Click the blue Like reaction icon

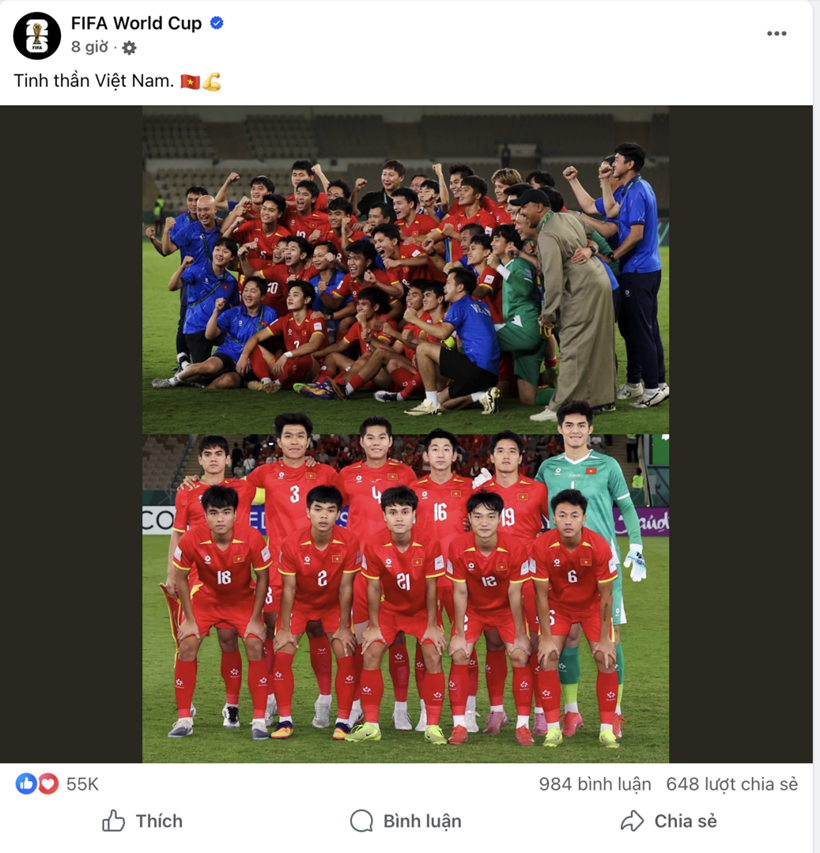coord(26,784)
